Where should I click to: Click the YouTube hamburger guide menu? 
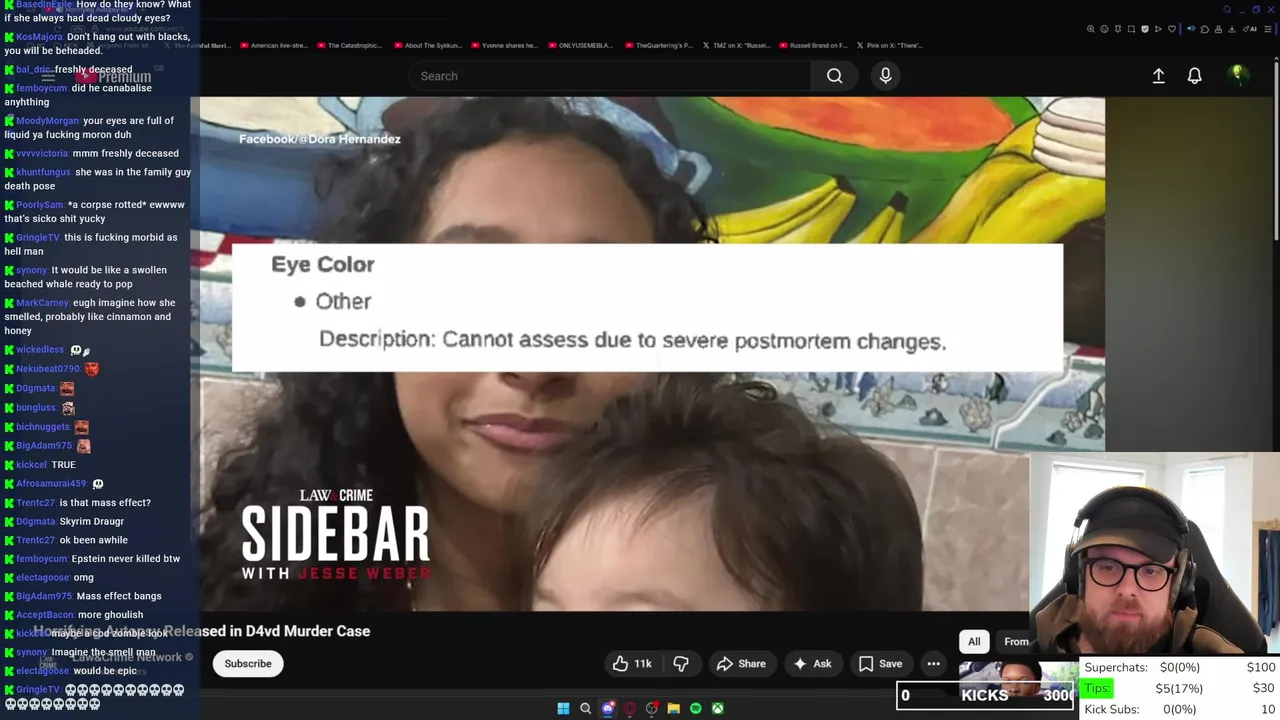click(x=47, y=77)
